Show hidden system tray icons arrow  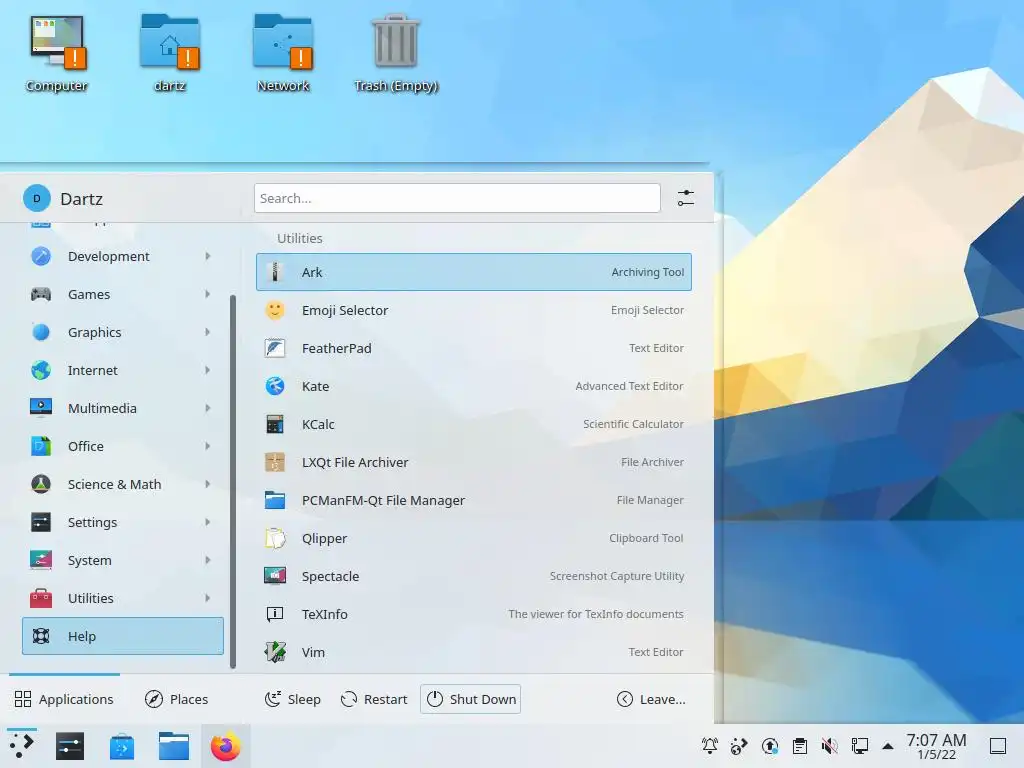click(888, 746)
